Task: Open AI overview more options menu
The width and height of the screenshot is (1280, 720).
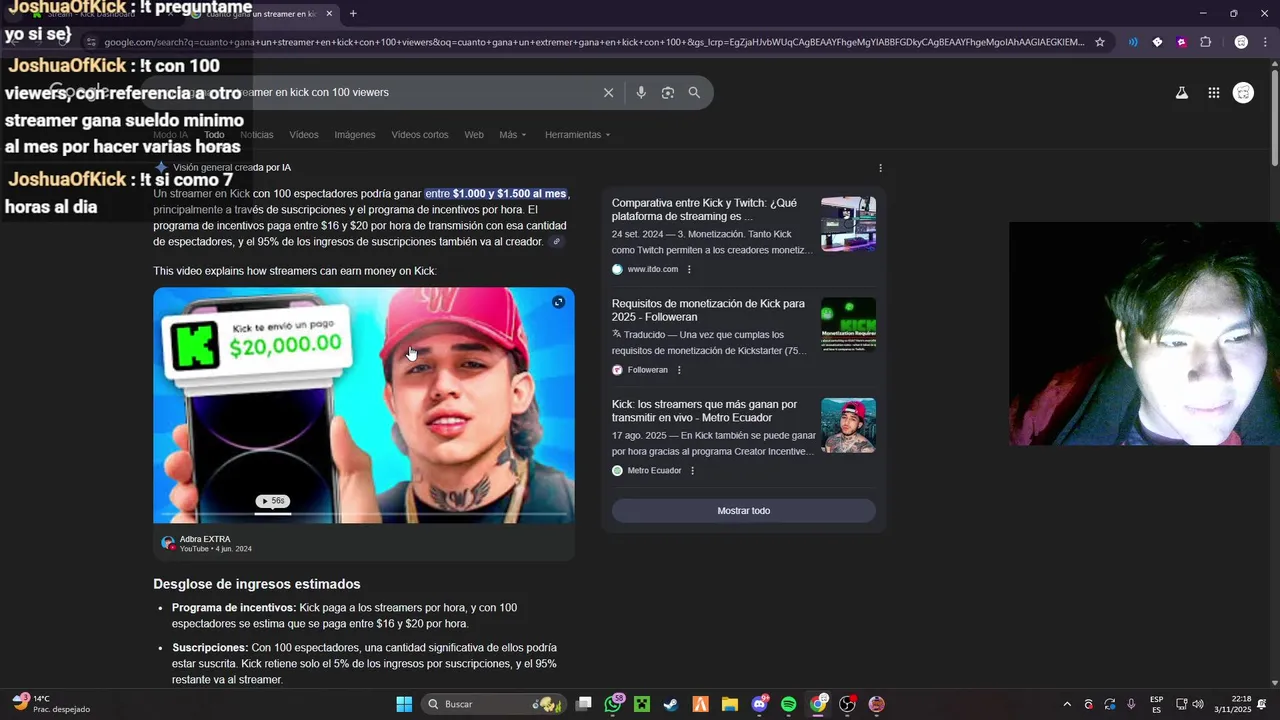Action: pos(880,168)
